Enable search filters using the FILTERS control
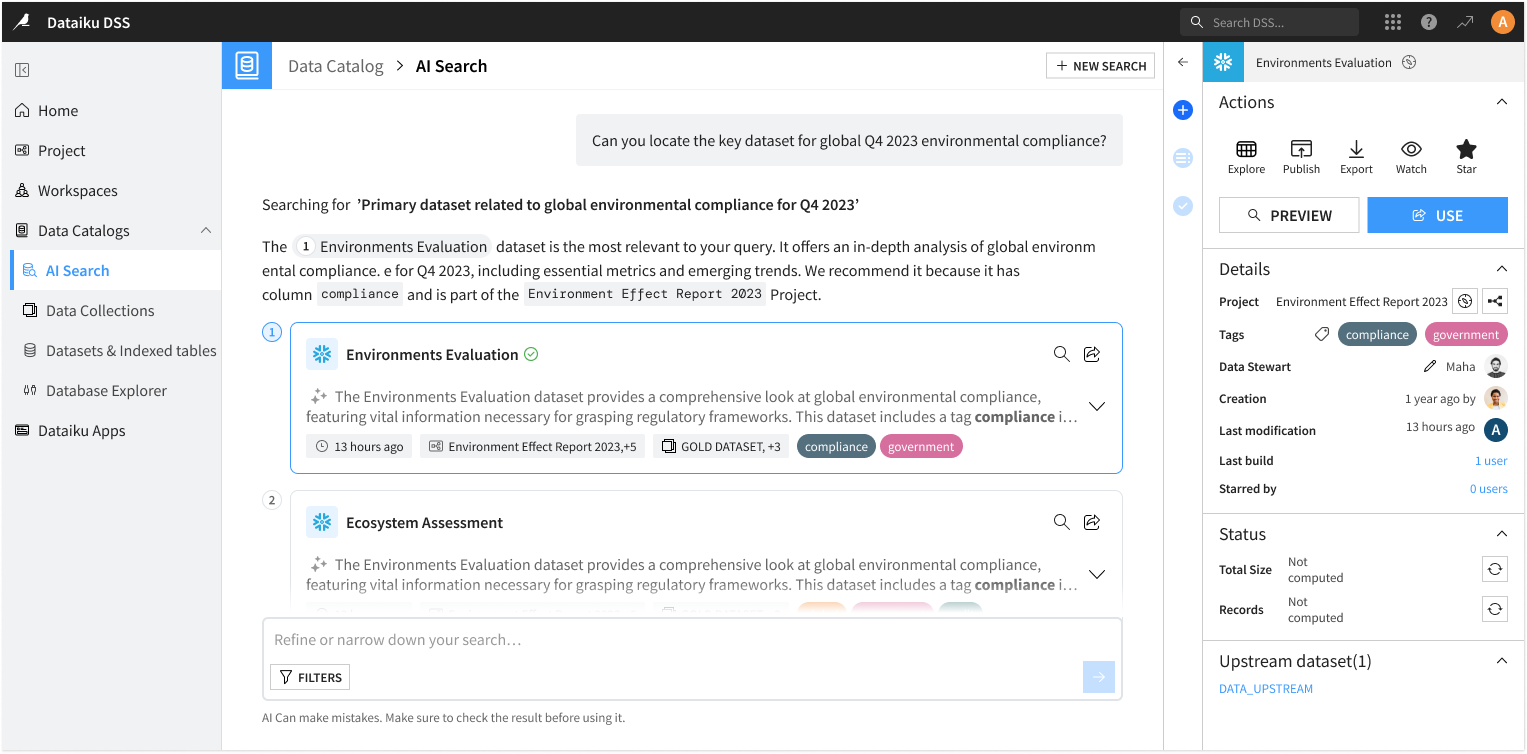The width and height of the screenshot is (1527, 754). 309,677
